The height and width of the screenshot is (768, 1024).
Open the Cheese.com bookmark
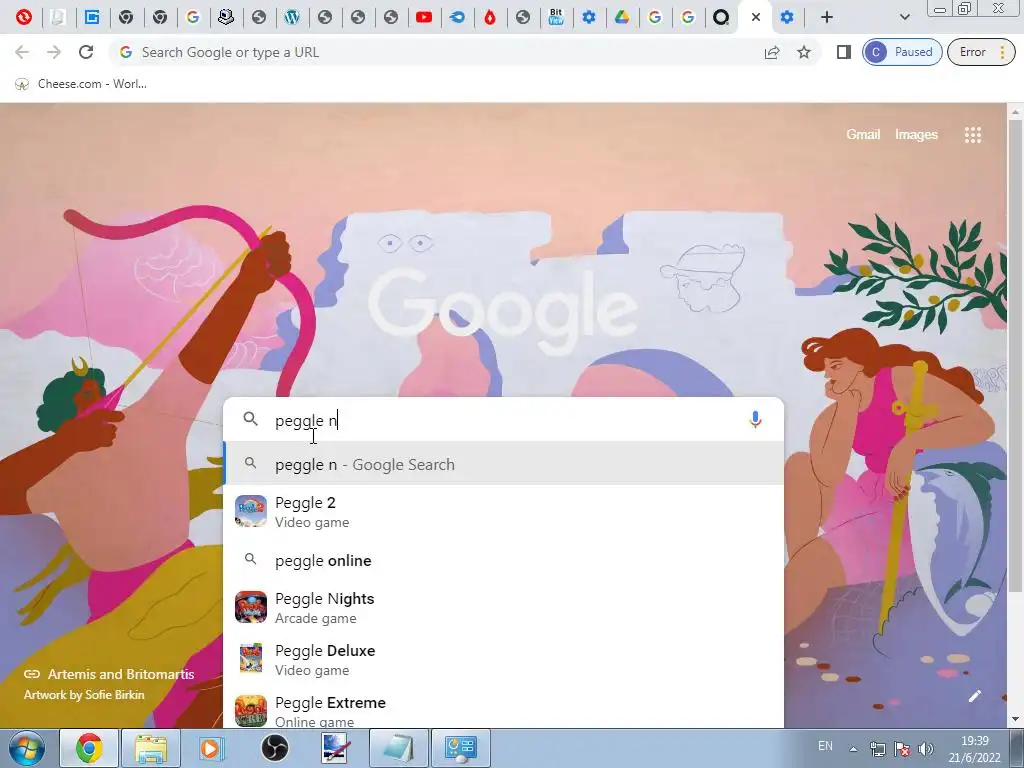[x=81, y=84]
